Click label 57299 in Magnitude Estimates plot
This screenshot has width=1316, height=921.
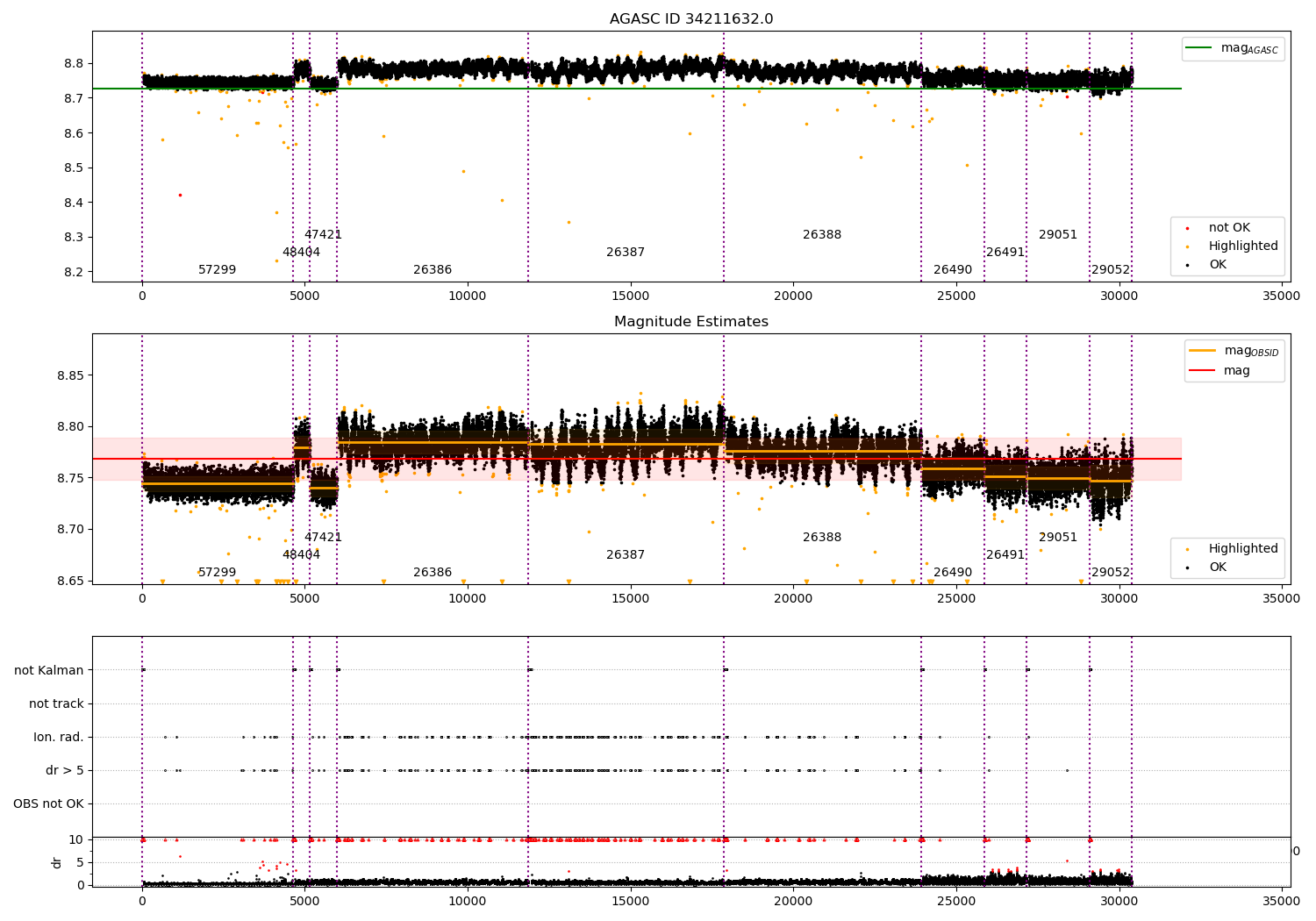point(218,573)
